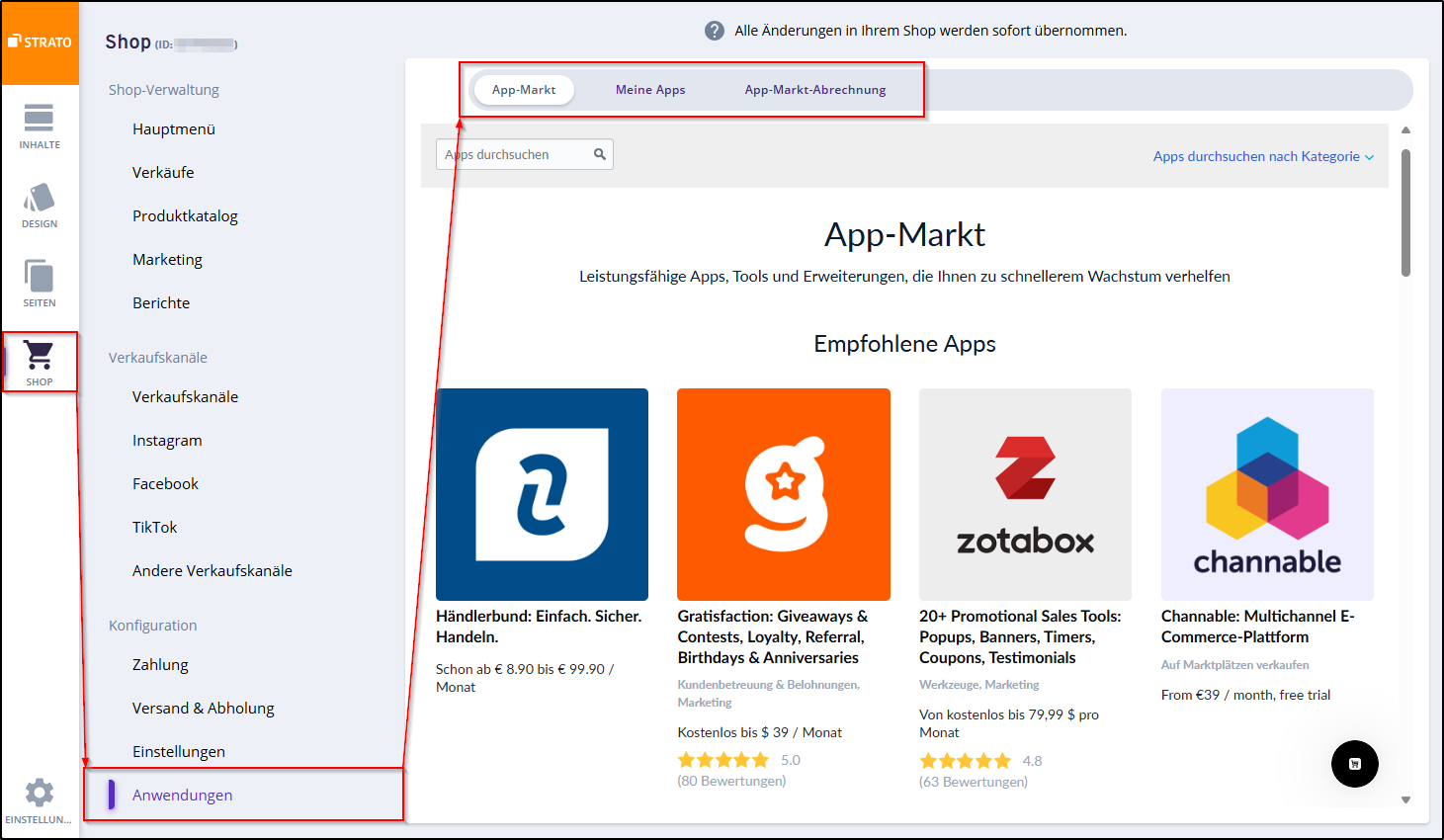Open Verkäufe menu item
This screenshot has height=840, width=1444.
click(x=163, y=173)
